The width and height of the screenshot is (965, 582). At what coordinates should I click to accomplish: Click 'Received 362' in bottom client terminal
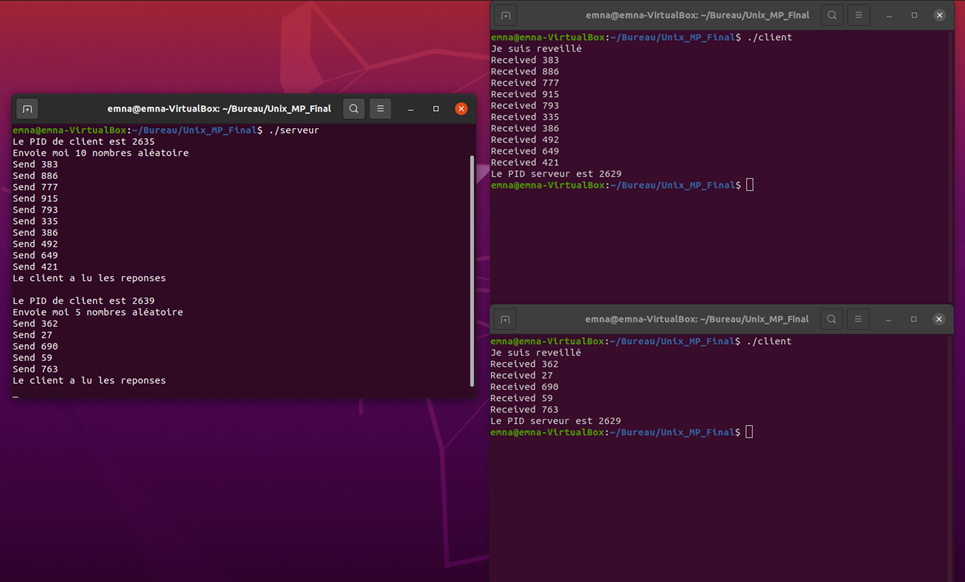(x=524, y=364)
